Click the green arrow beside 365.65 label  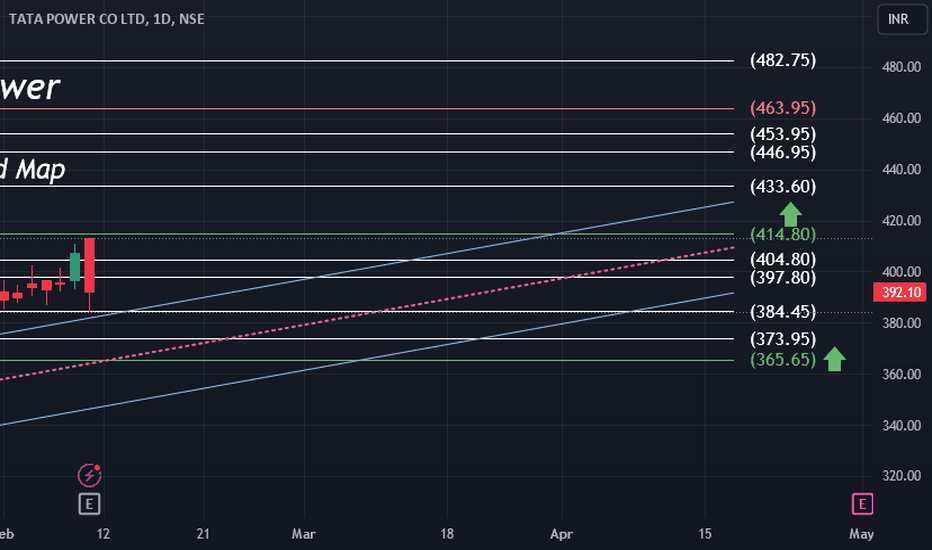point(835,359)
